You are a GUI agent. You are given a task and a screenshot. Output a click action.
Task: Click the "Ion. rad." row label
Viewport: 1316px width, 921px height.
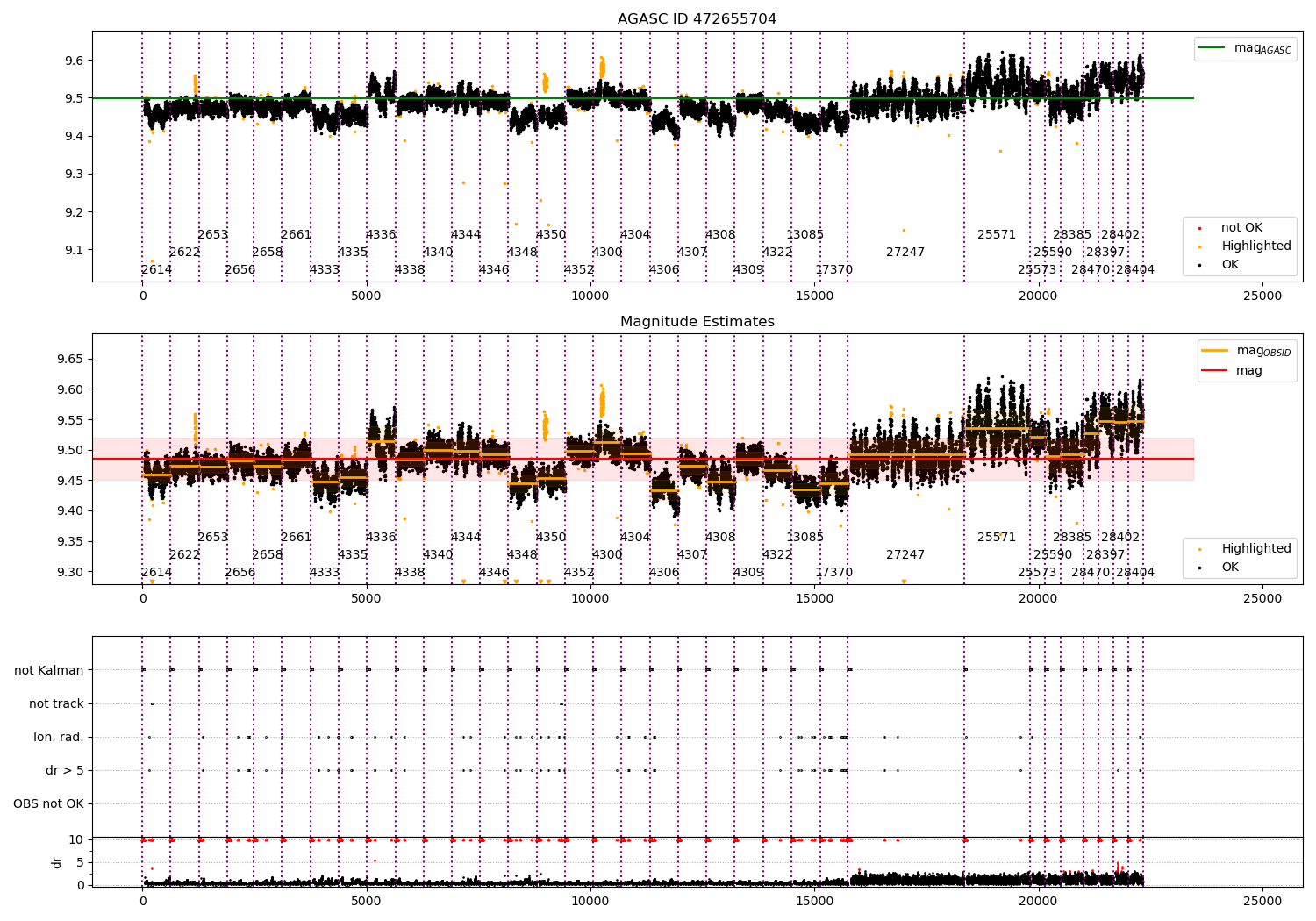[x=59, y=737]
